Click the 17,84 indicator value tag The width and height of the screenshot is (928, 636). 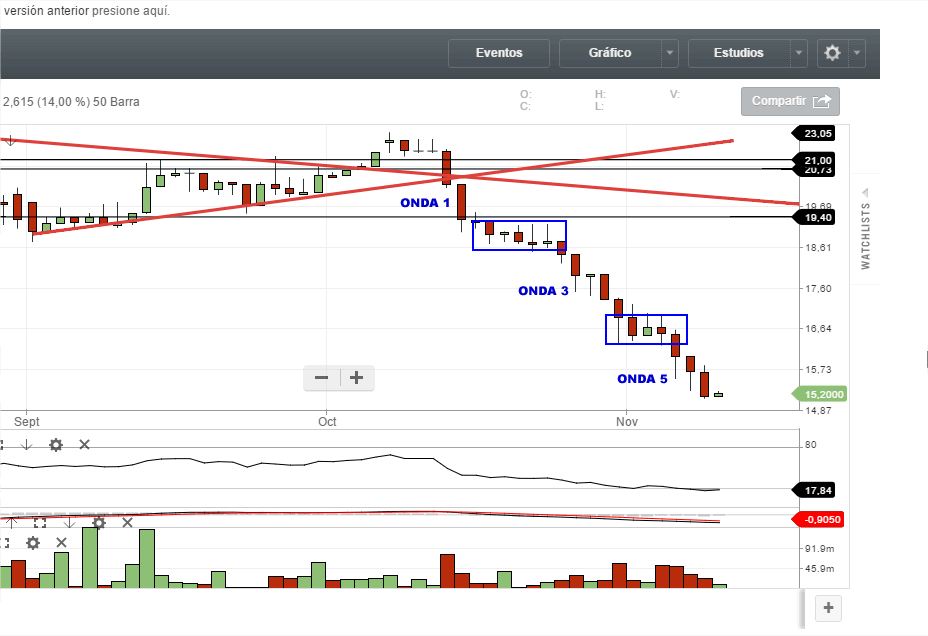pos(813,490)
